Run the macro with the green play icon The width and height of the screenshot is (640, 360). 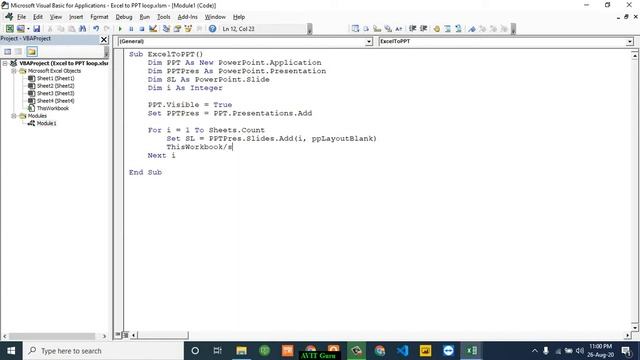pyautogui.click(x=120, y=29)
